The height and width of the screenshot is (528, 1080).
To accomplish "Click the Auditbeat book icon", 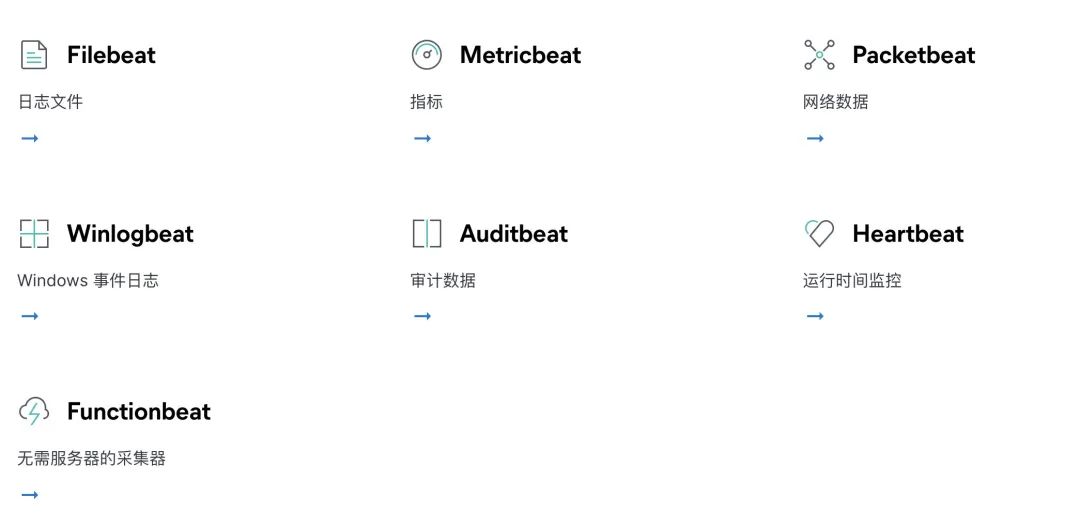I will pyautogui.click(x=426, y=233).
